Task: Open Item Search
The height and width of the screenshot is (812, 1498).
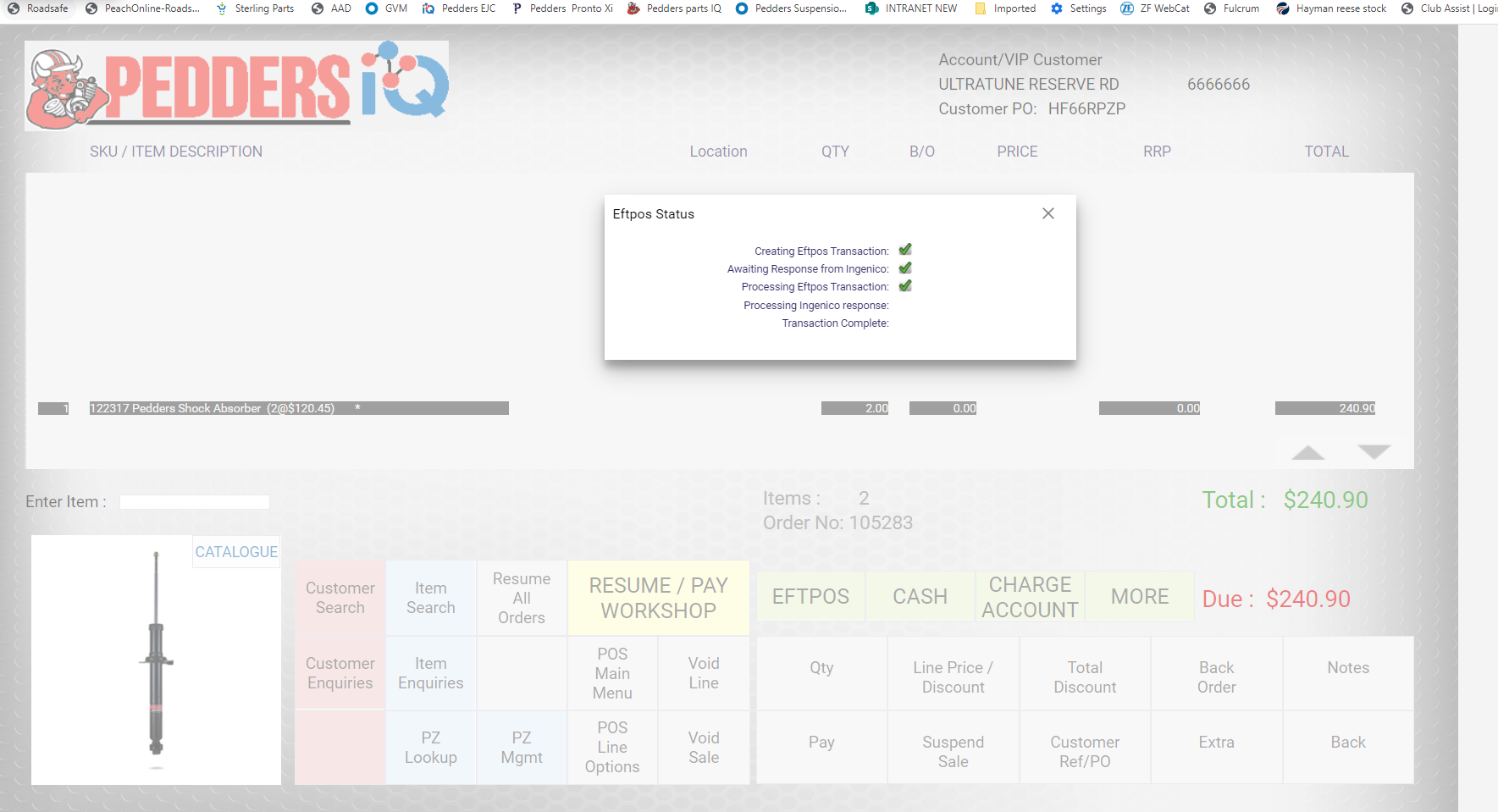Action: coord(431,598)
